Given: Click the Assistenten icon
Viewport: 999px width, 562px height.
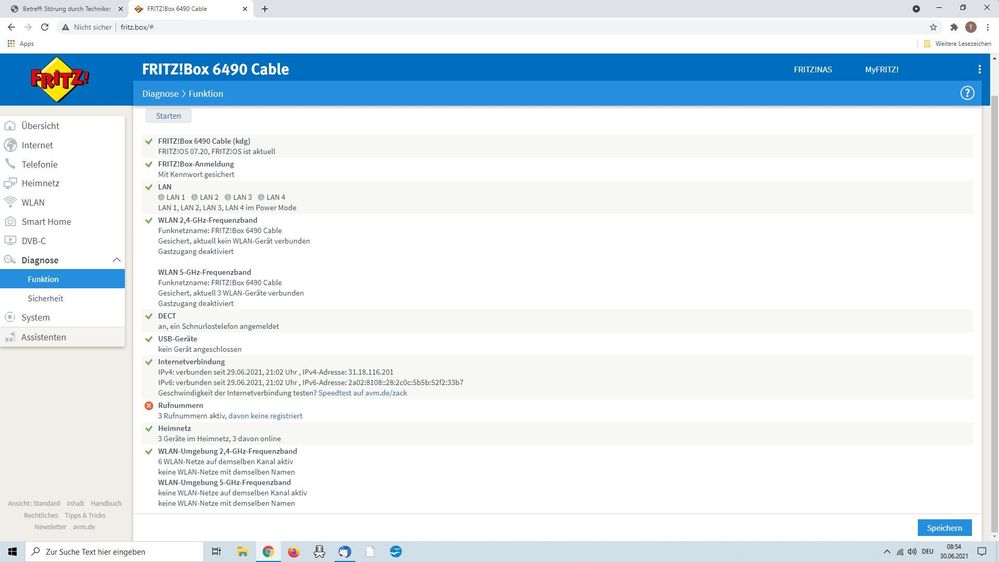Looking at the screenshot, I should [x=10, y=336].
